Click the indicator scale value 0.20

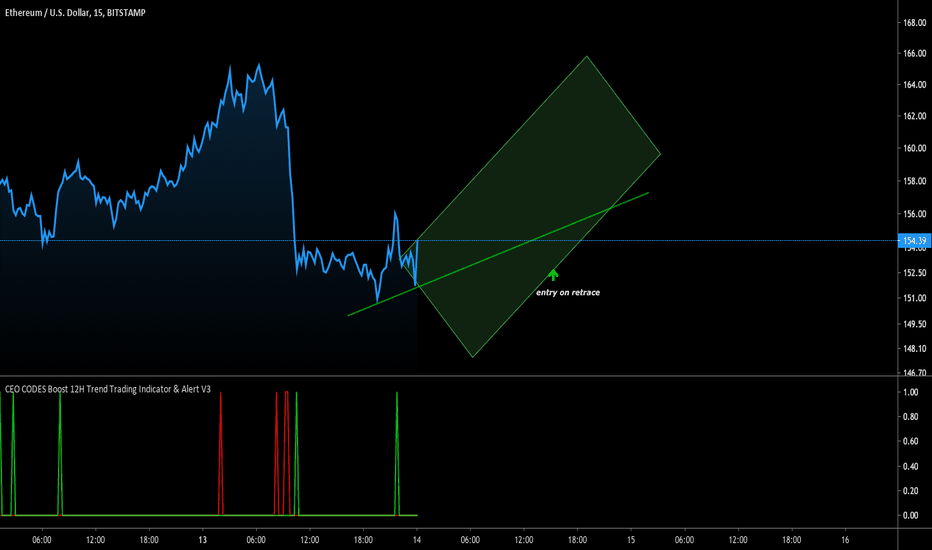point(911,491)
